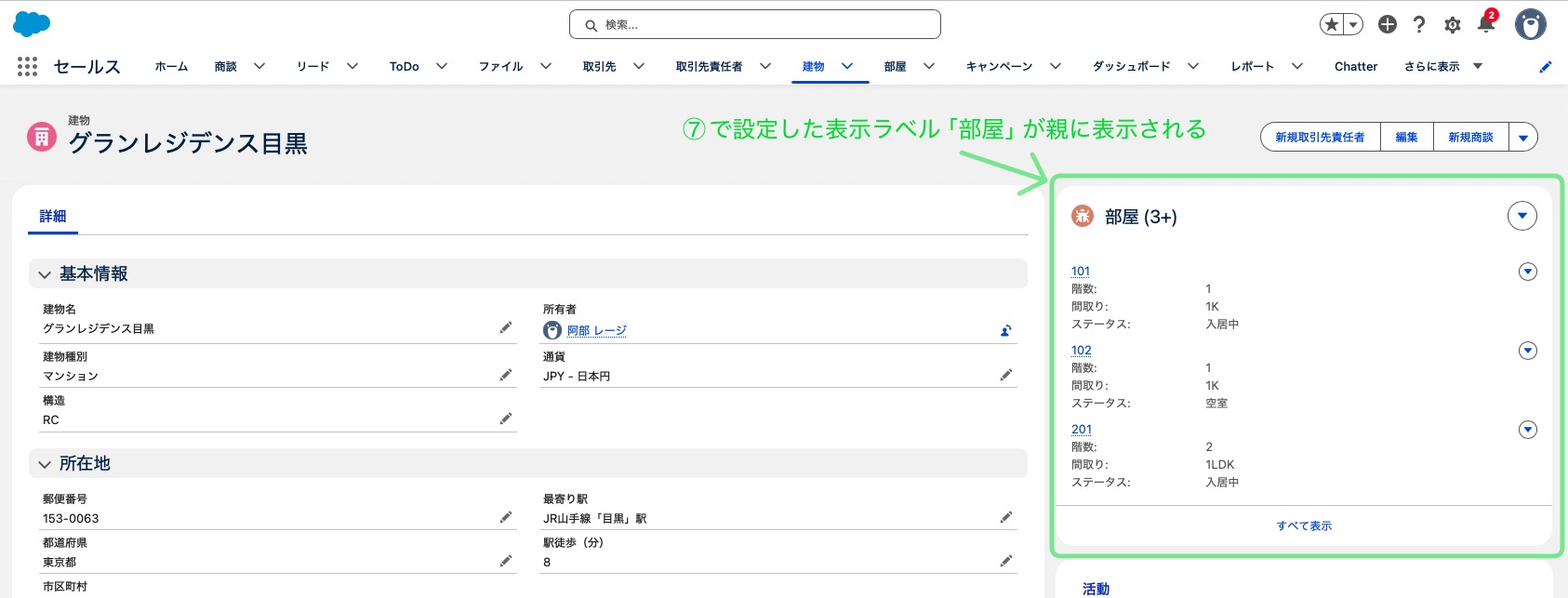
Task: Click the 部屋 related list icon
Action: tap(1083, 216)
